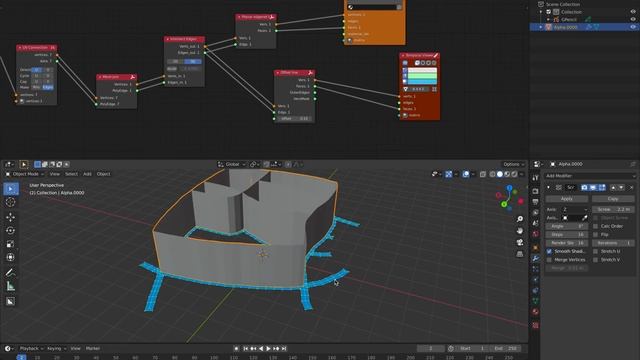640x360 pixels.
Task: Toggle screw modifier render camera icon
Action: (x=584, y=187)
